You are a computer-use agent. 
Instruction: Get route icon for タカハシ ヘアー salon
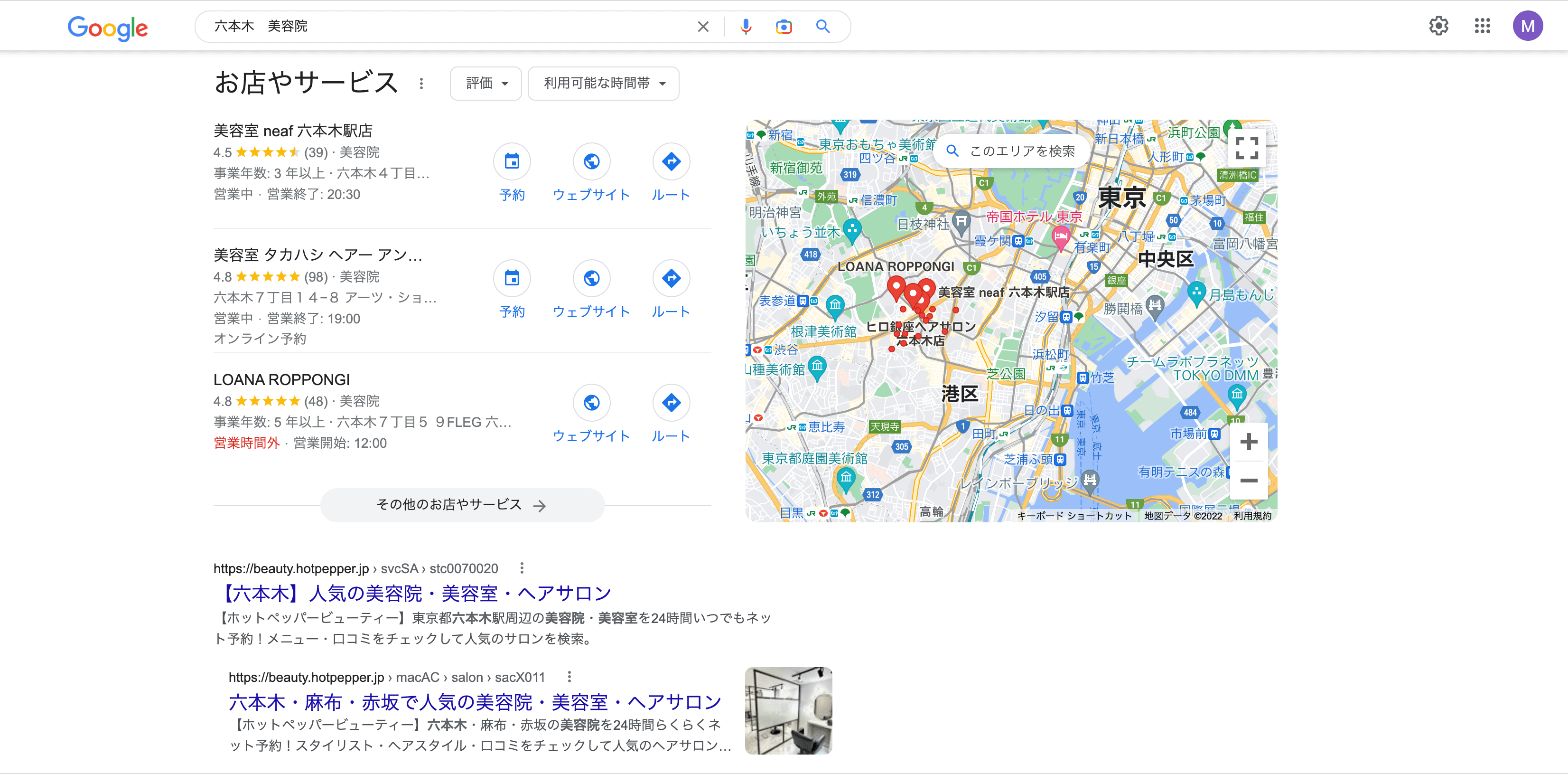[671, 278]
